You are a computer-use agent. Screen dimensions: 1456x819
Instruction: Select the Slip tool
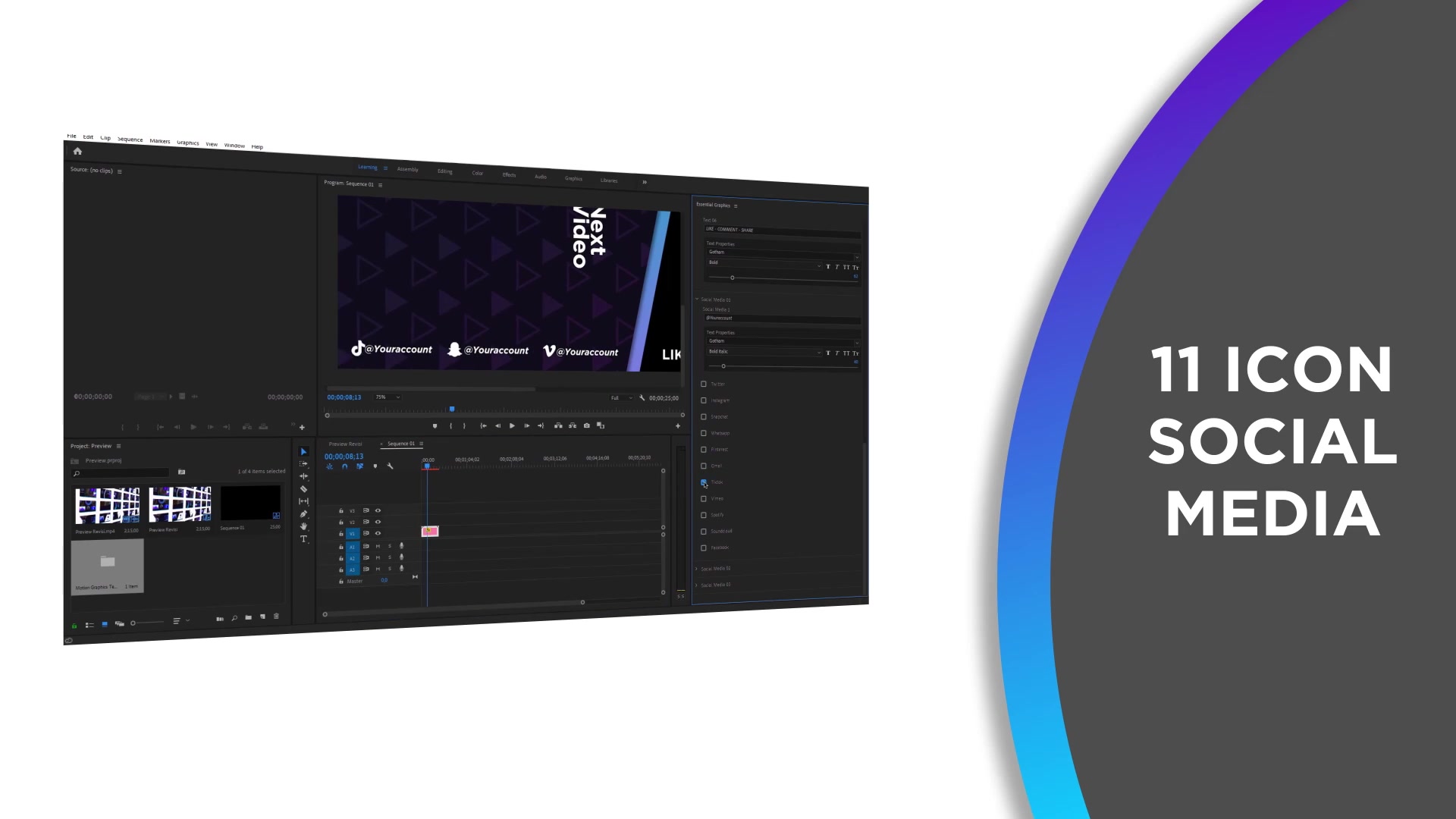(x=303, y=501)
